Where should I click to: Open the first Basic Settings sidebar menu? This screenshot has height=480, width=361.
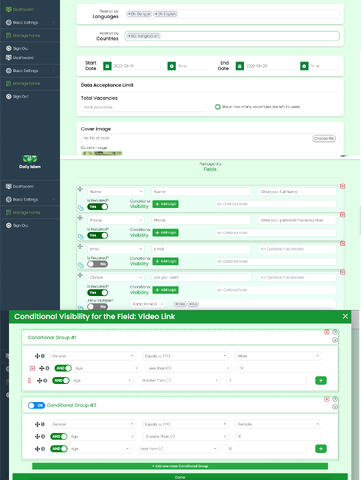pos(30,22)
